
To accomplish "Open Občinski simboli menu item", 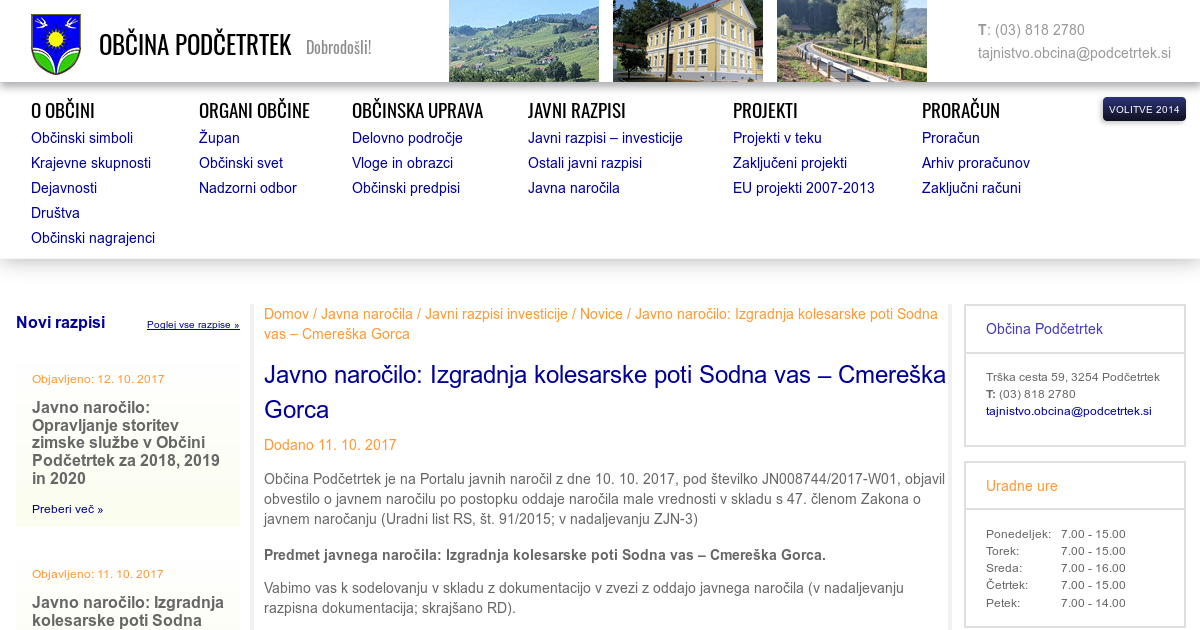I will (x=82, y=138).
